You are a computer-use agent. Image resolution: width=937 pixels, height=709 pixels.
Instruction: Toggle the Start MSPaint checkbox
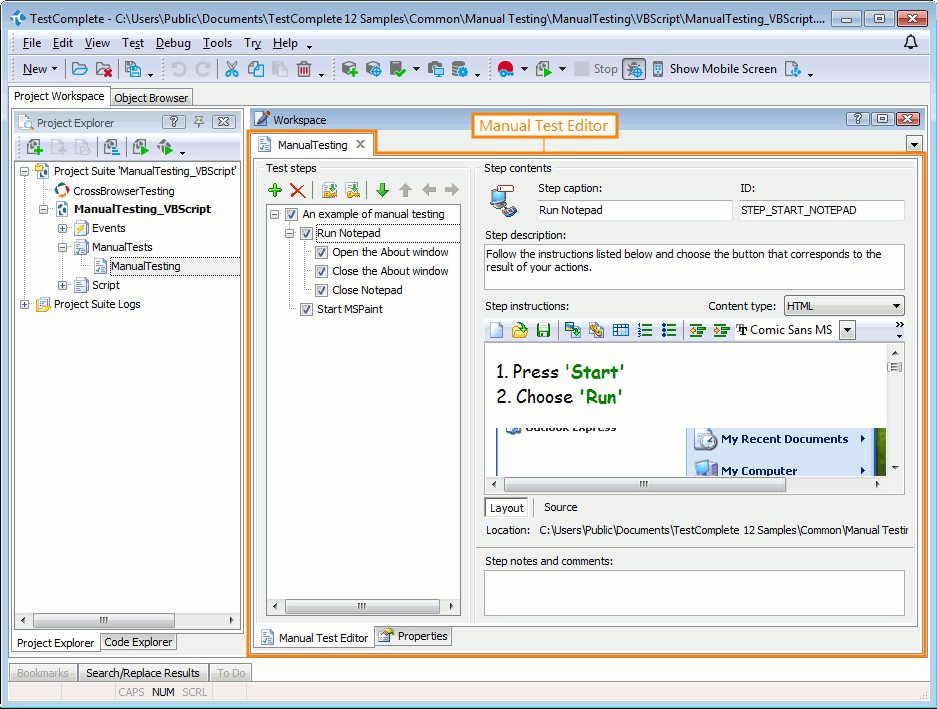click(306, 310)
